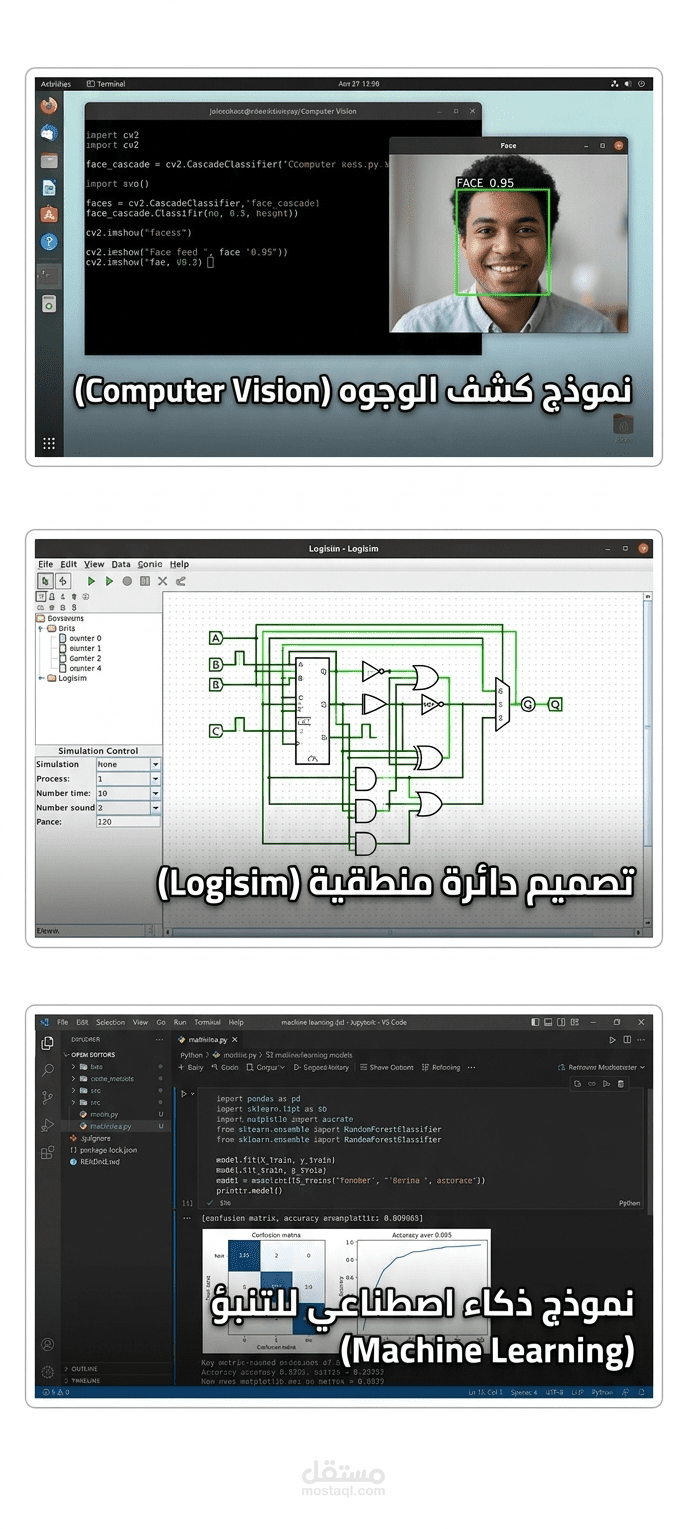Open Run and Debug in the VS Code activity bar
The width and height of the screenshot is (688, 1529).
[x=47, y=1125]
